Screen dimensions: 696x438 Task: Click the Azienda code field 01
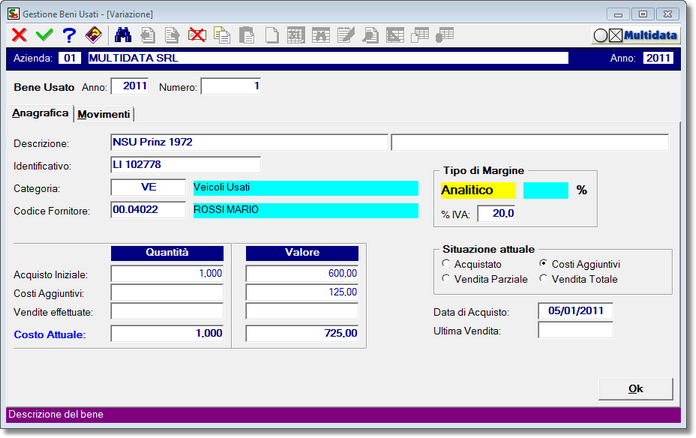(70, 58)
